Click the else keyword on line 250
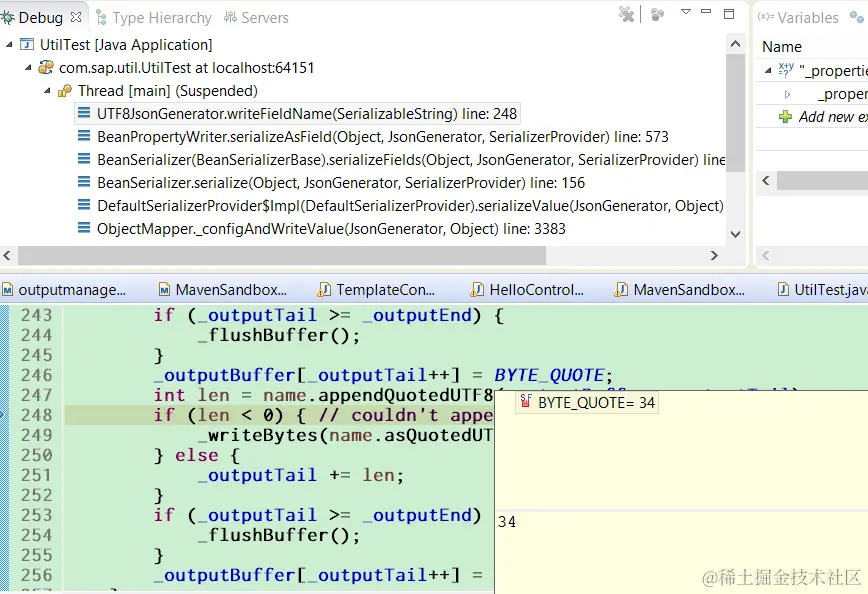The width and height of the screenshot is (868, 594). pos(197,455)
